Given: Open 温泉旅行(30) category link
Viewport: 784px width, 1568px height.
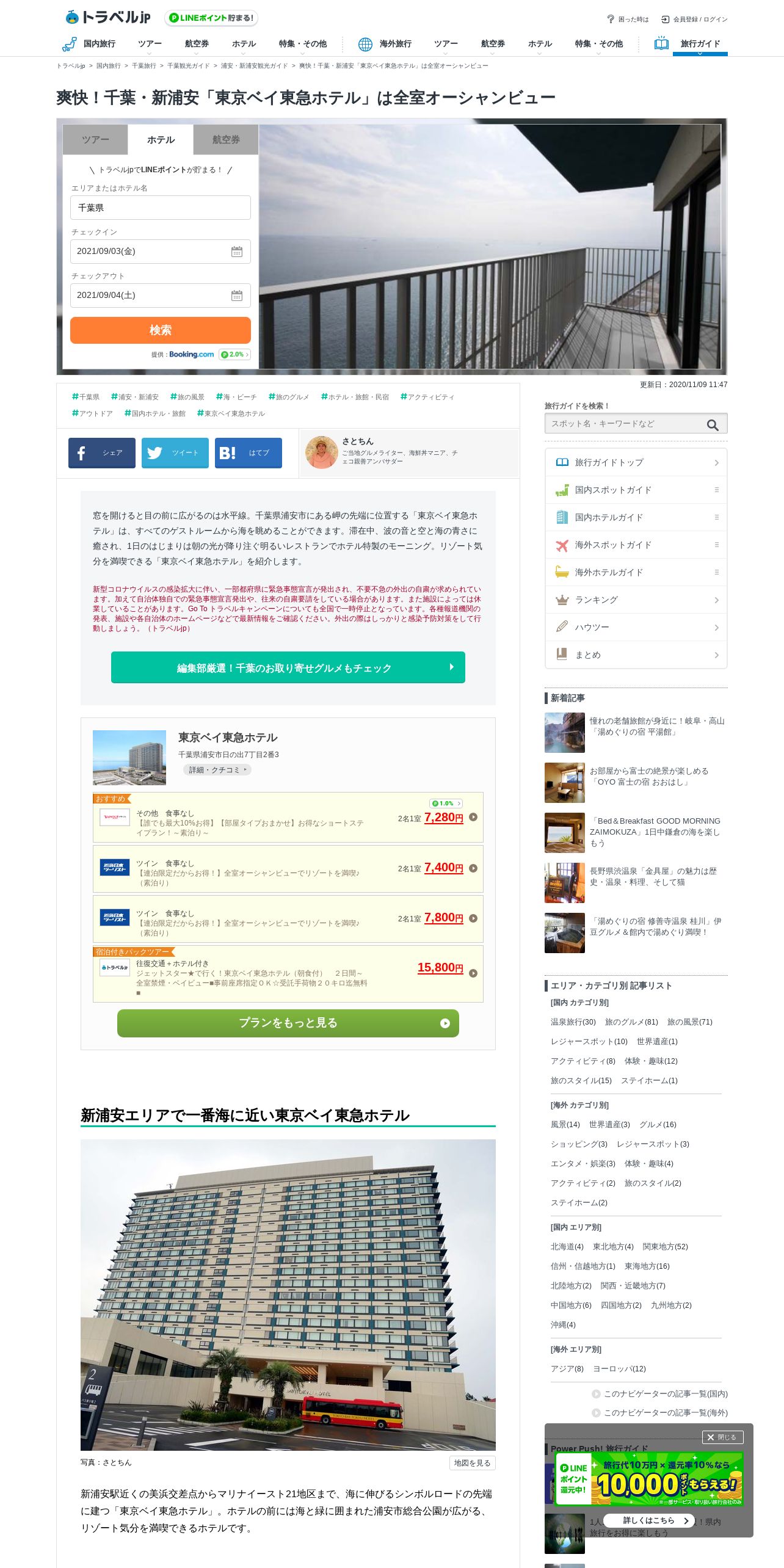Looking at the screenshot, I should (x=573, y=1022).
